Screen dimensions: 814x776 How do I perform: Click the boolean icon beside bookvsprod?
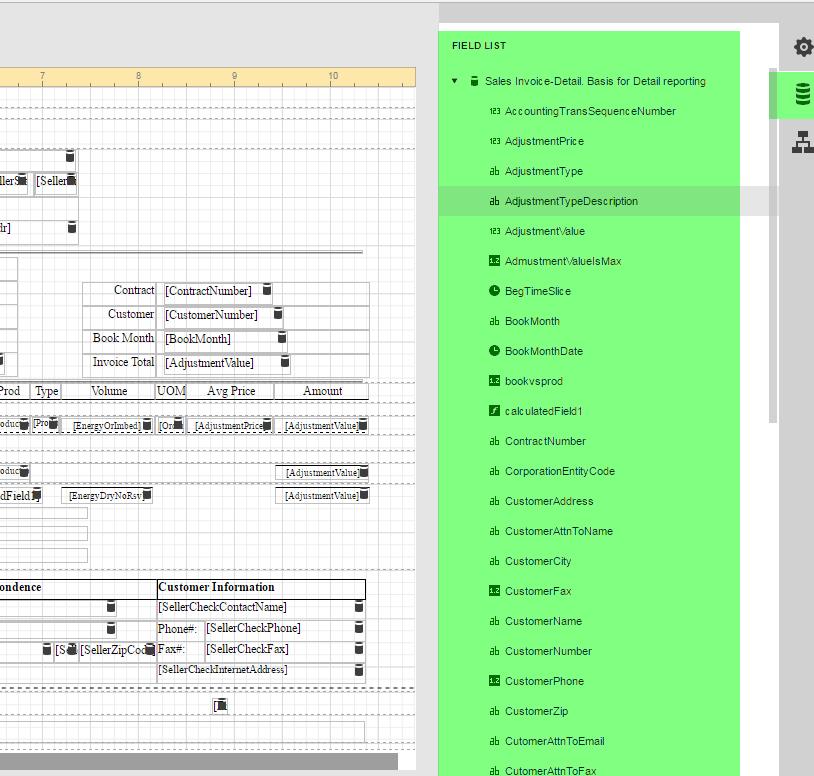494,381
